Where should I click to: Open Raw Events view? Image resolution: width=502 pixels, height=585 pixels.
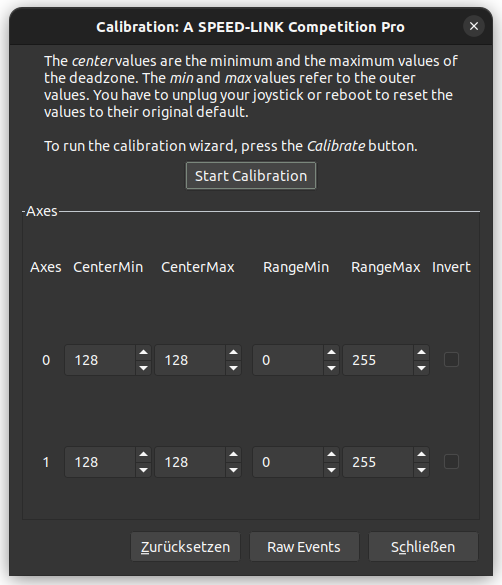click(x=304, y=547)
